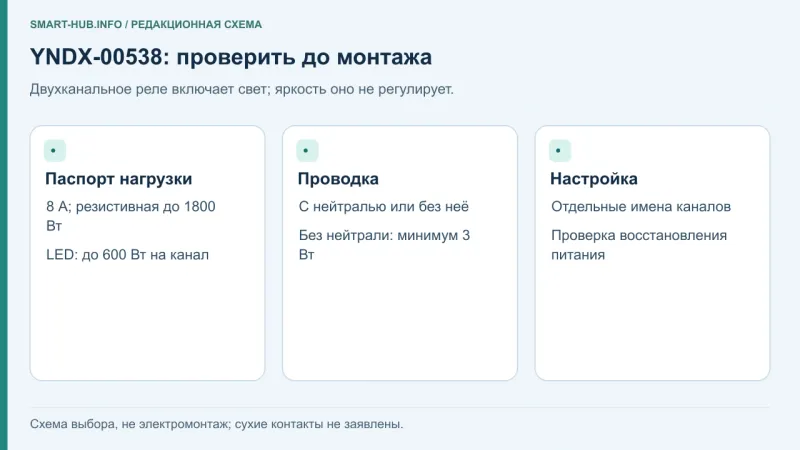Click the line 8 А; резистивная до 1800 Вт
This screenshot has width=800, height=450.
point(131,216)
